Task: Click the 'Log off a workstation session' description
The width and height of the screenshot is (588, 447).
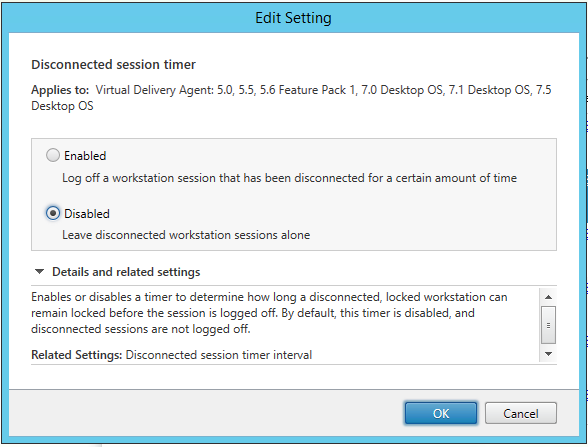Action: click(x=290, y=178)
